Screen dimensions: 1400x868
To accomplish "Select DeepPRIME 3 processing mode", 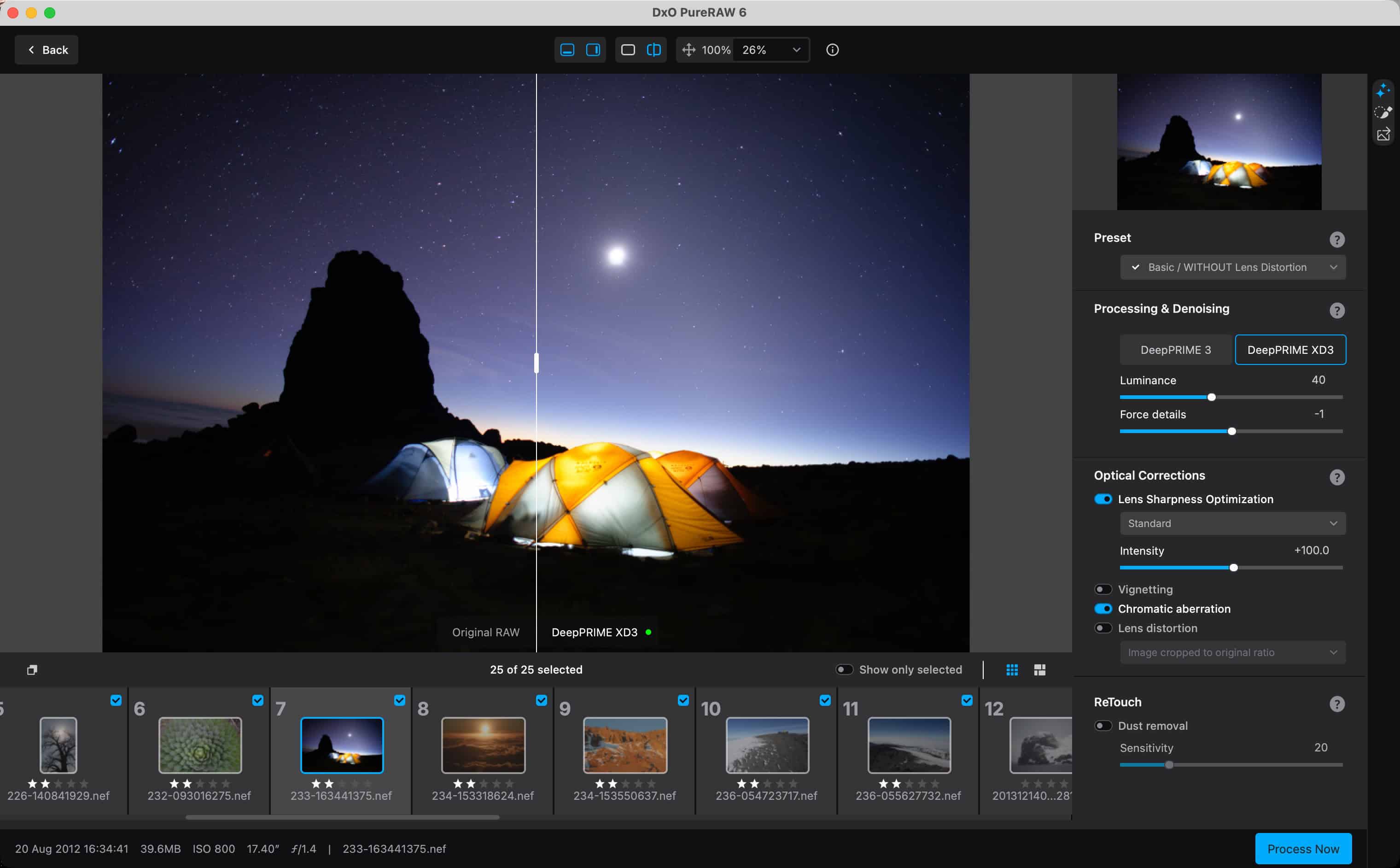I will coord(1176,350).
